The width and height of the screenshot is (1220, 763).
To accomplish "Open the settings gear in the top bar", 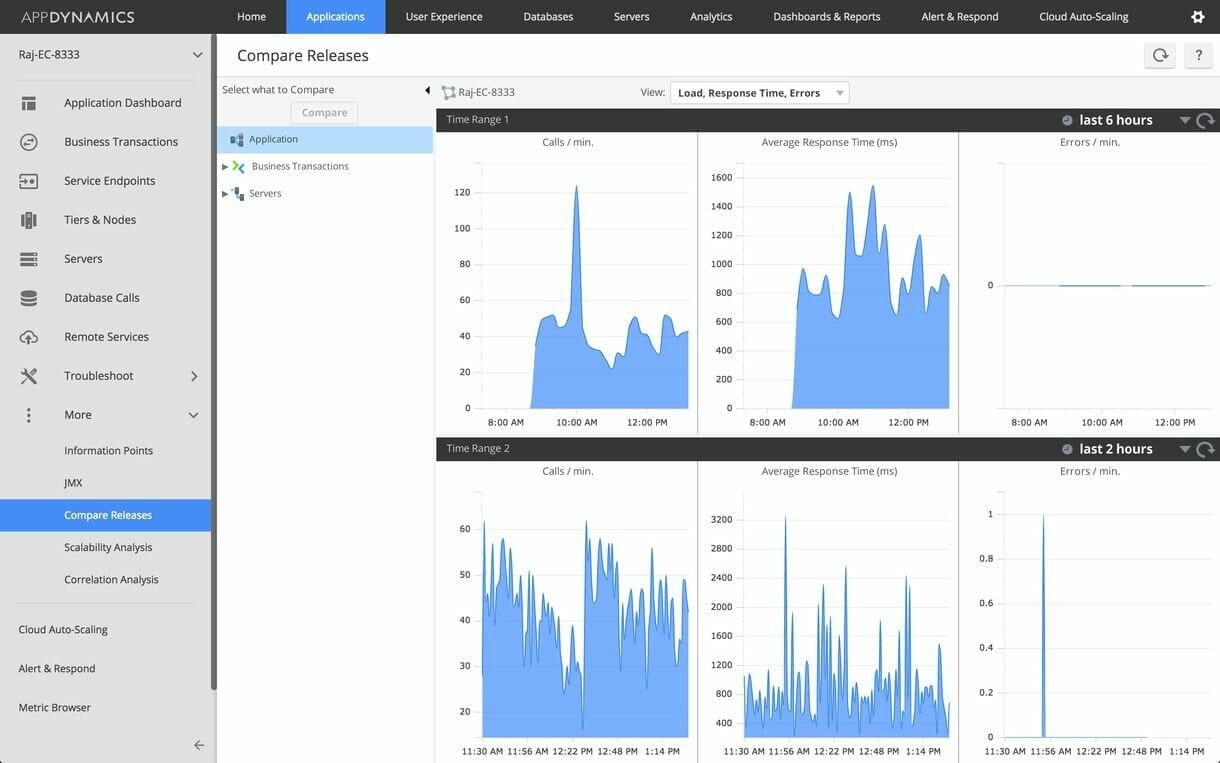I will [x=1196, y=16].
